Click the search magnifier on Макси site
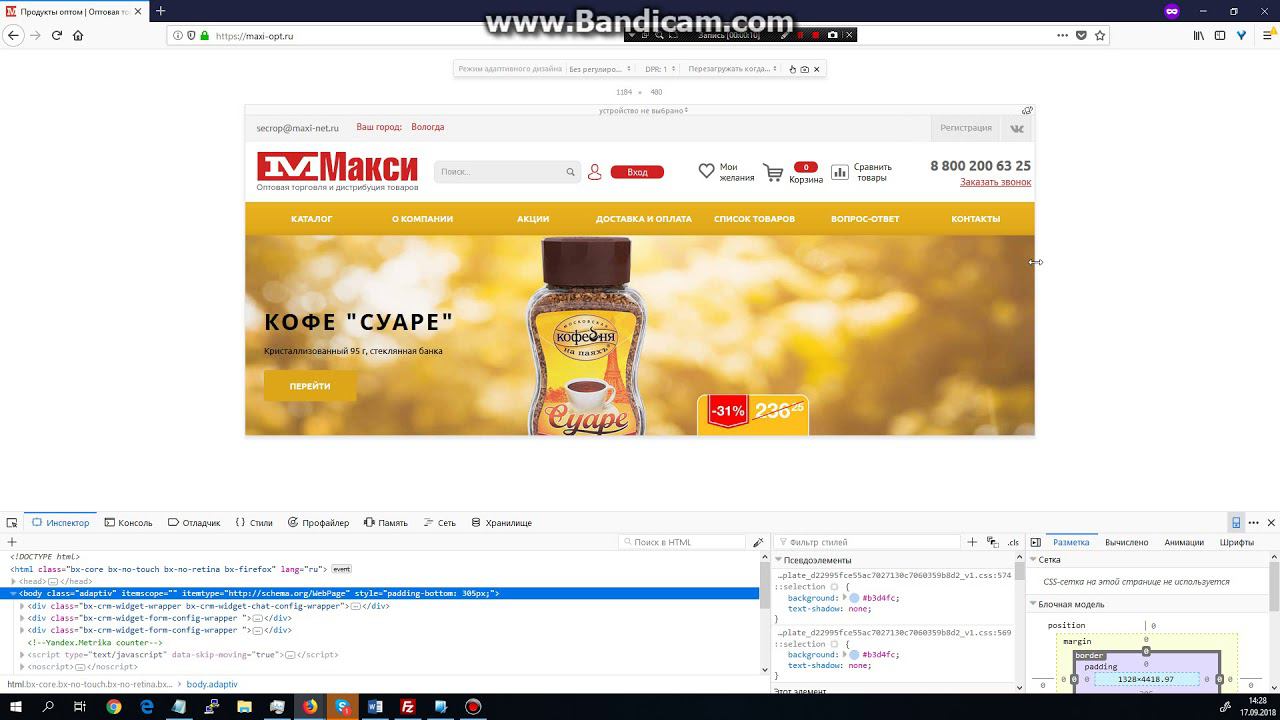The image size is (1280, 720). tap(571, 172)
